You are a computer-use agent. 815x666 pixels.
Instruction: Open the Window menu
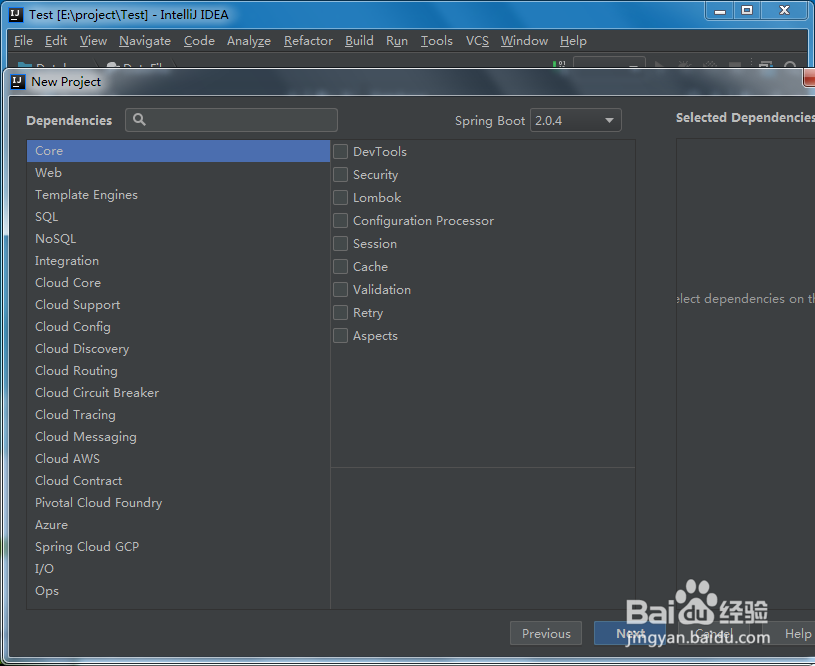click(524, 41)
